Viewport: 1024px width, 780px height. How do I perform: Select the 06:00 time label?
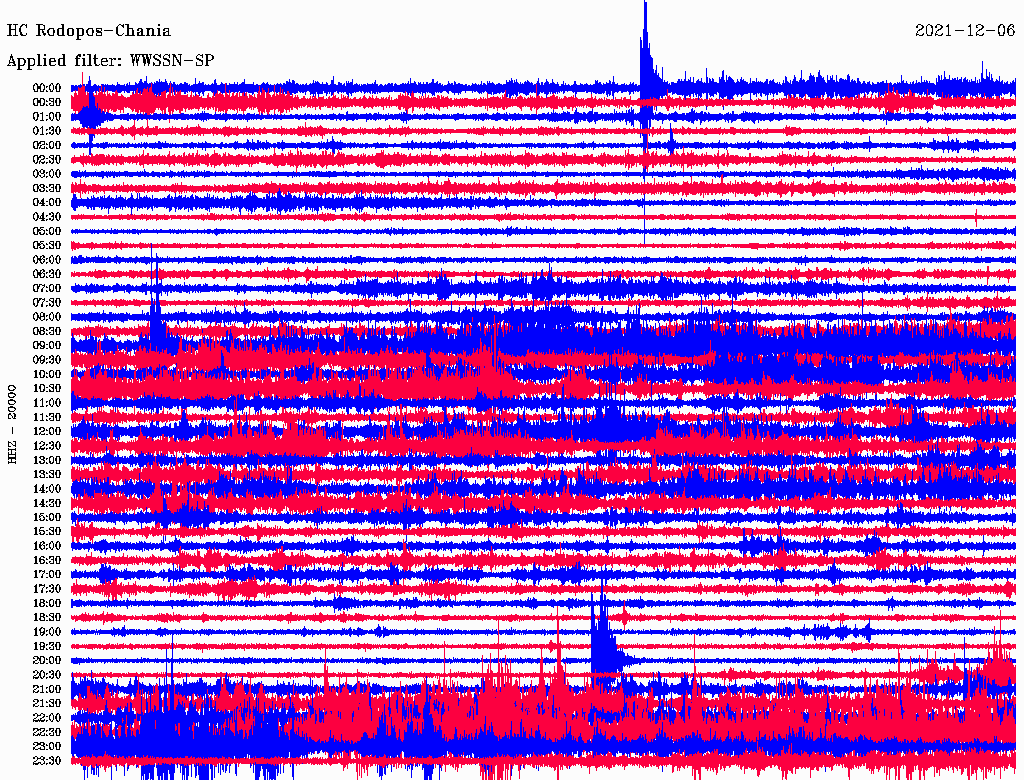pos(47,259)
